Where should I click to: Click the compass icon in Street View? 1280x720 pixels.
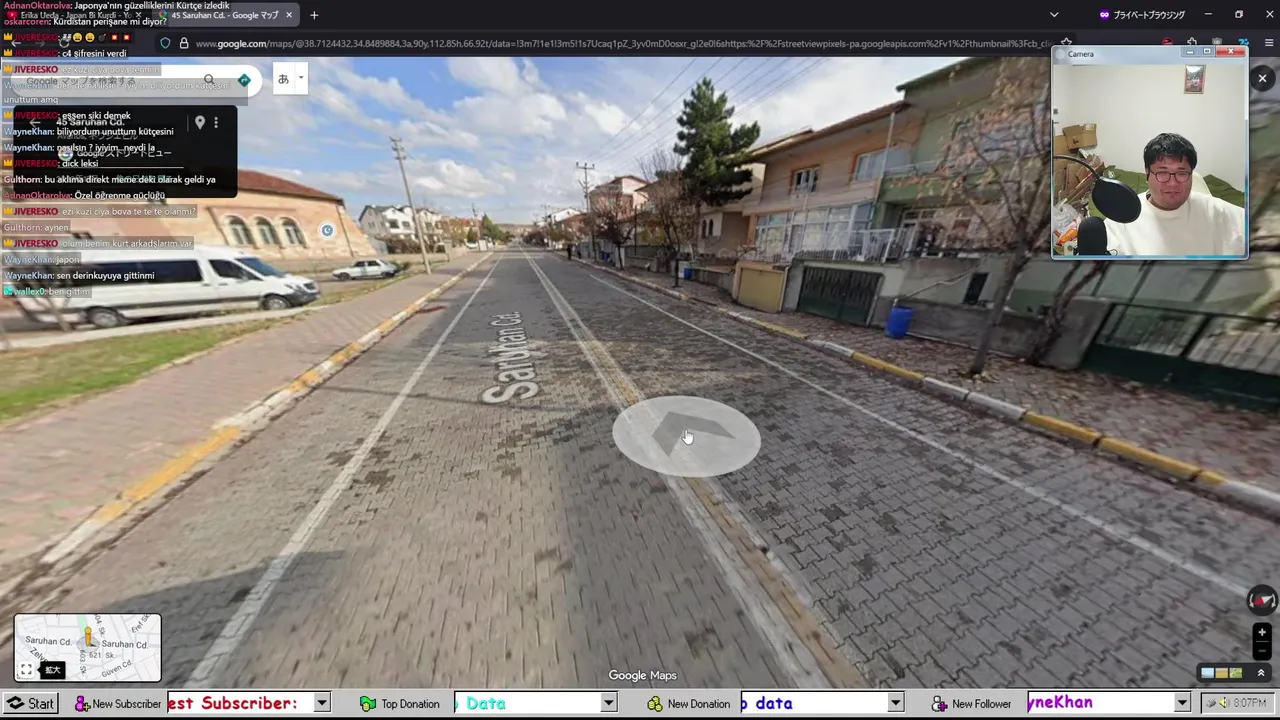[1262, 599]
